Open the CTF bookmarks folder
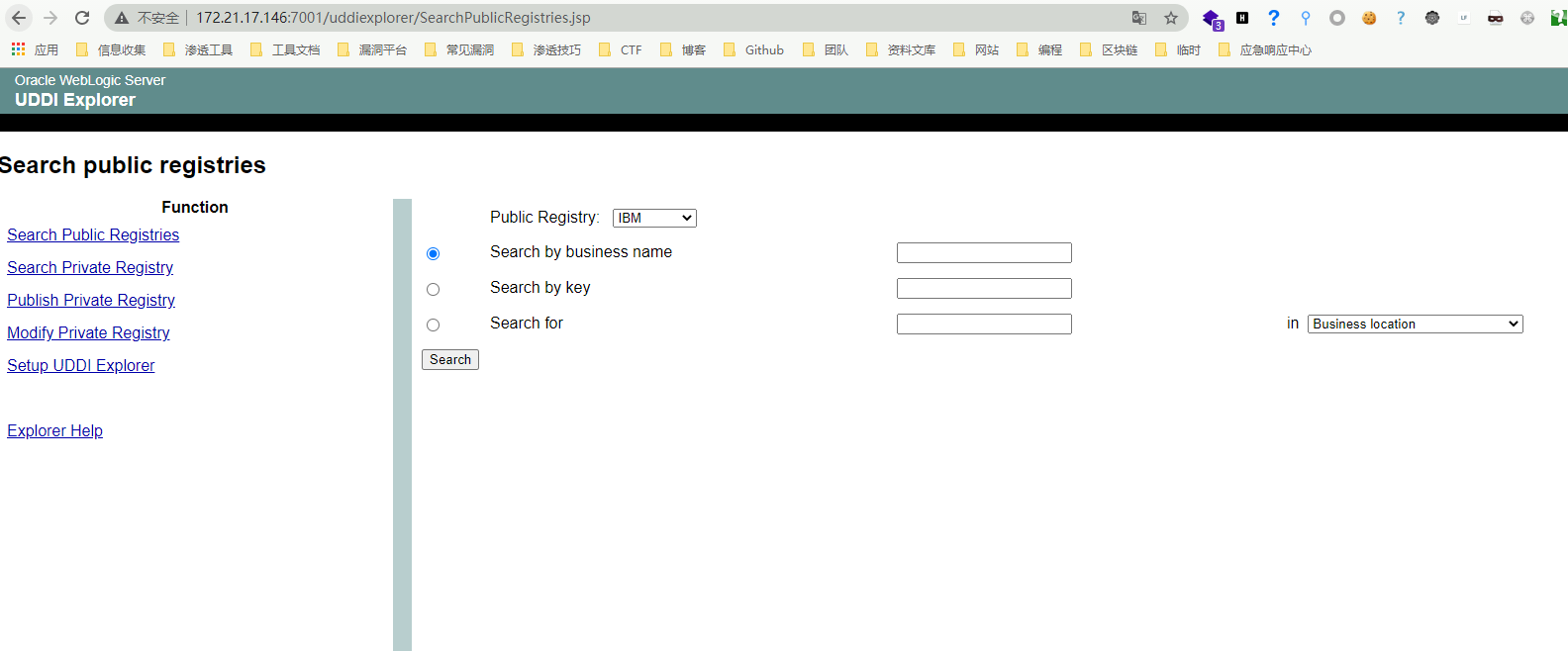Screen dimensions: 1568x651 point(621,49)
